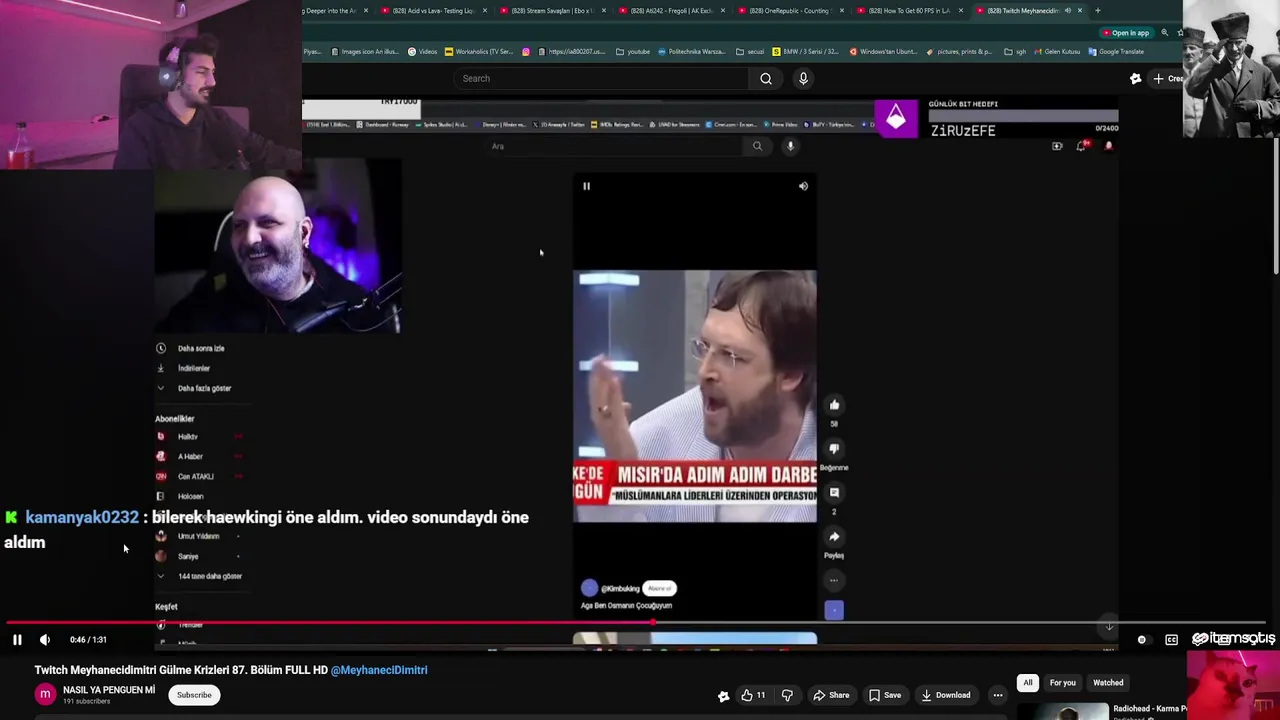Select the All filter chip
This screenshot has height=720, width=1280.
click(1027, 683)
